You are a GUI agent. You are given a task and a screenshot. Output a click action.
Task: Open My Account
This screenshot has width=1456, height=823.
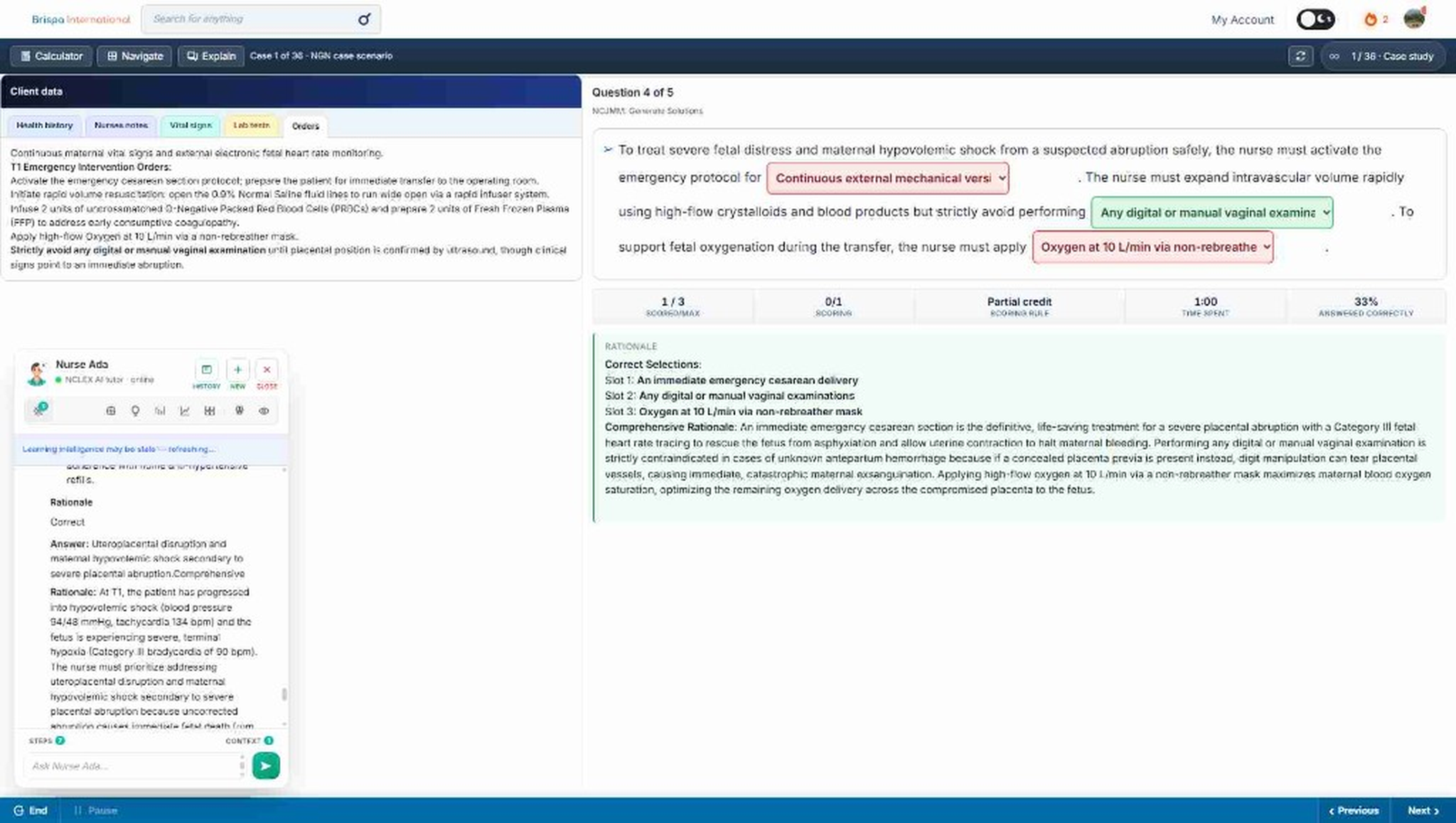[1242, 20]
